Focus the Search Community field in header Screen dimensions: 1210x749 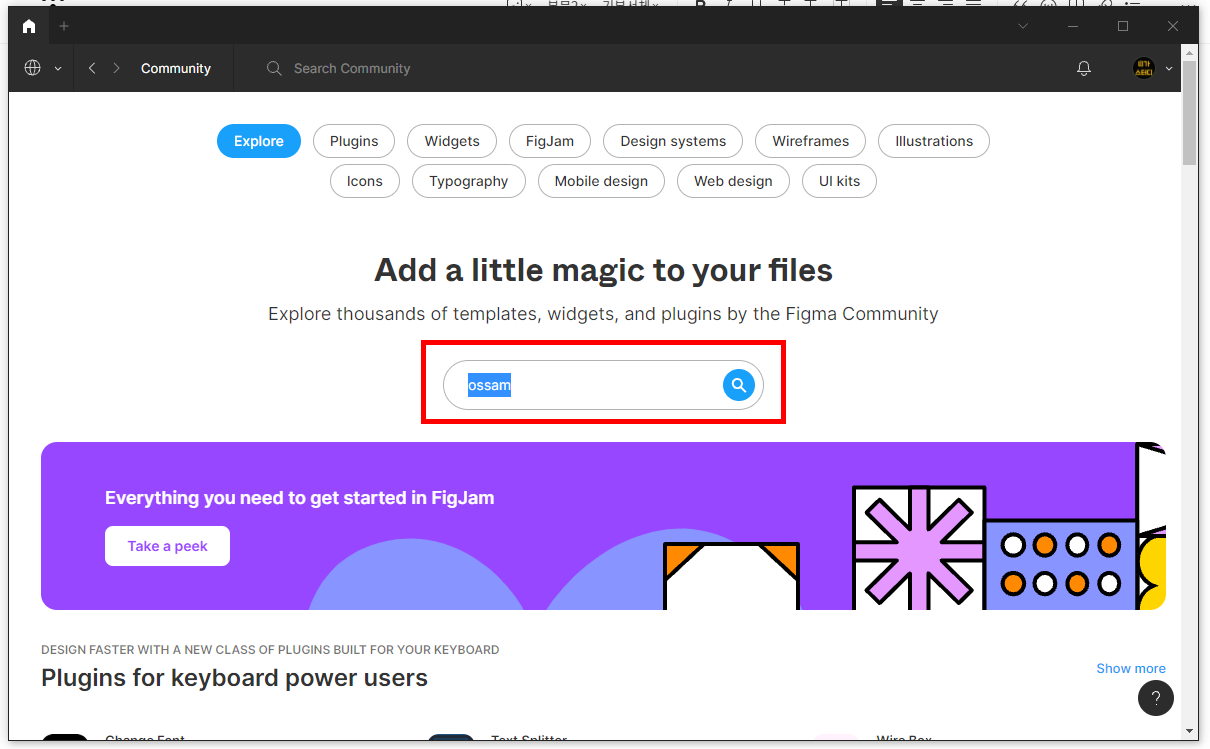point(352,68)
